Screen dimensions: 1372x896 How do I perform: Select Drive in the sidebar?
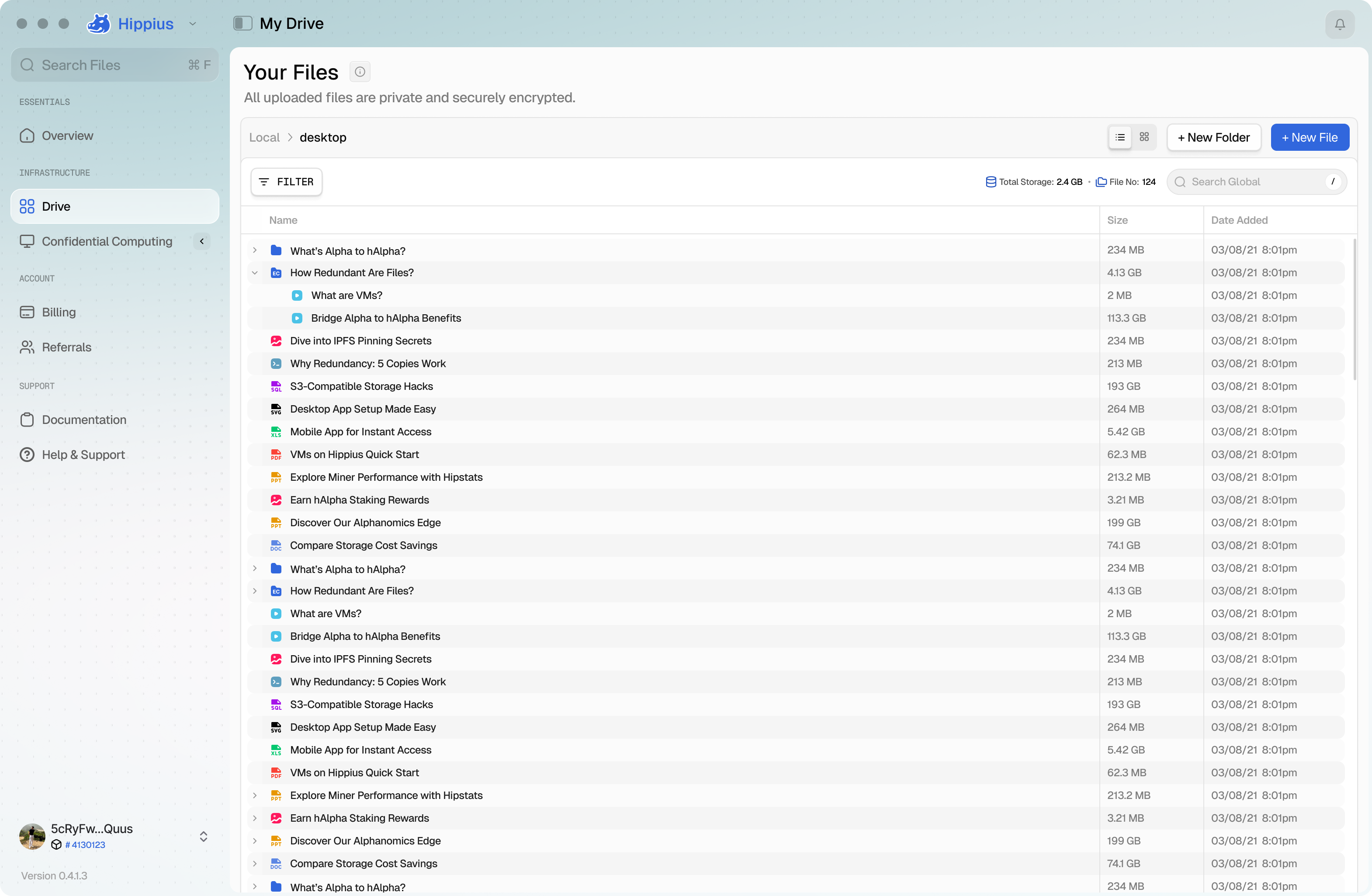pyautogui.click(x=115, y=206)
